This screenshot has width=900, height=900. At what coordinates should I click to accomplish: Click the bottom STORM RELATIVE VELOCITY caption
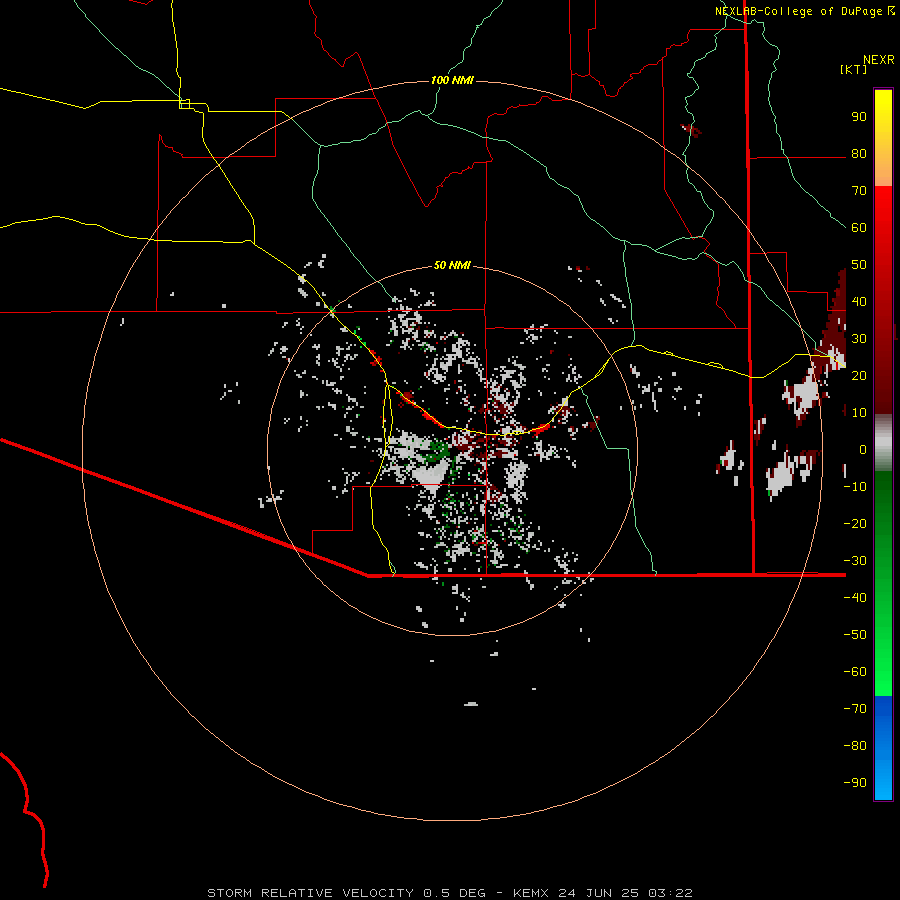449,893
